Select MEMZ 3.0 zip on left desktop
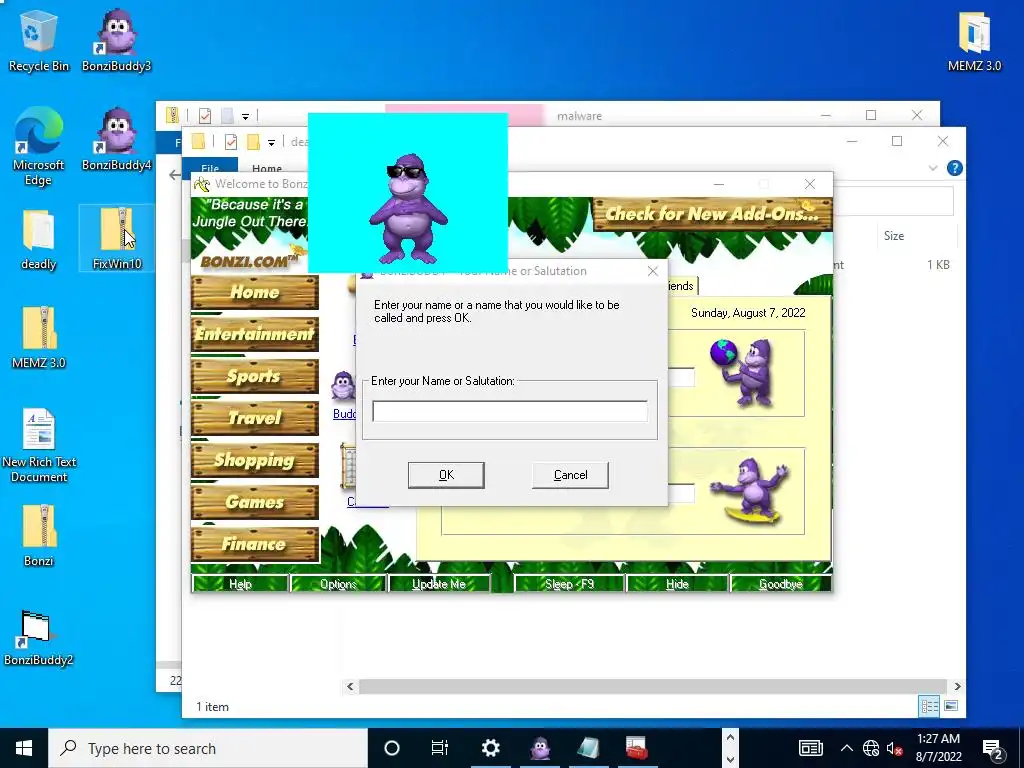Image resolution: width=1024 pixels, height=768 pixels. pos(38,337)
